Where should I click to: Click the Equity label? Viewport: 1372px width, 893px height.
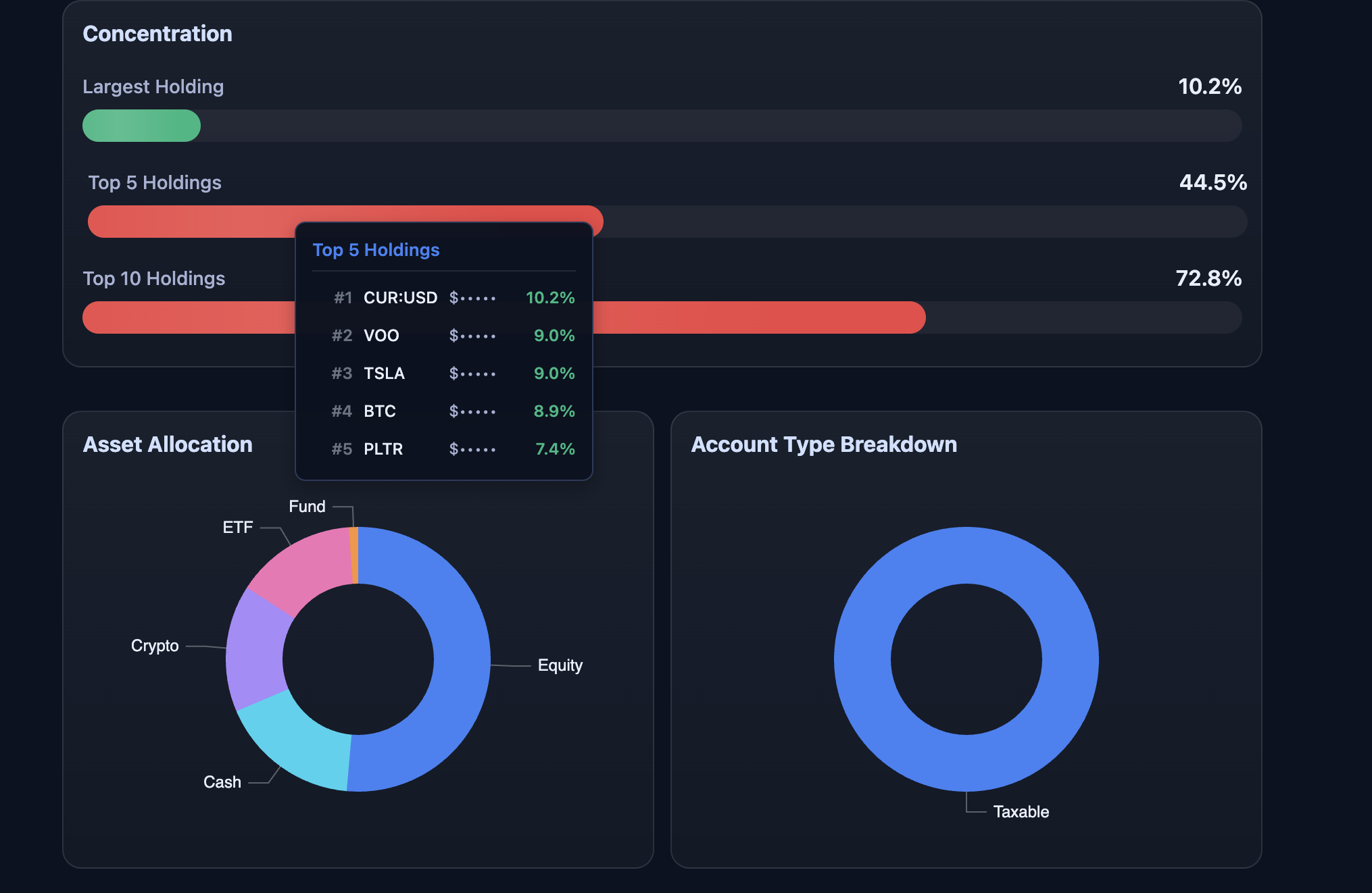click(x=559, y=665)
